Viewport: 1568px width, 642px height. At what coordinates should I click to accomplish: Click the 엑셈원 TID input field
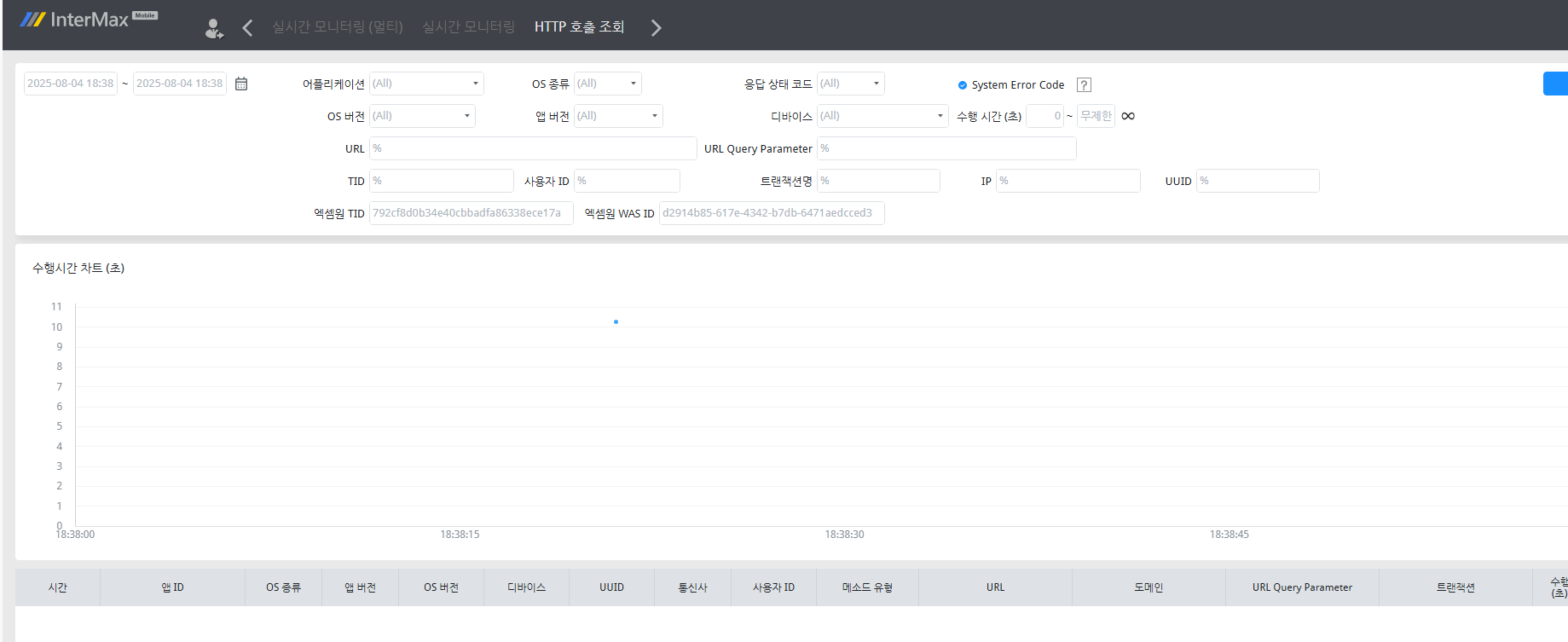(471, 213)
